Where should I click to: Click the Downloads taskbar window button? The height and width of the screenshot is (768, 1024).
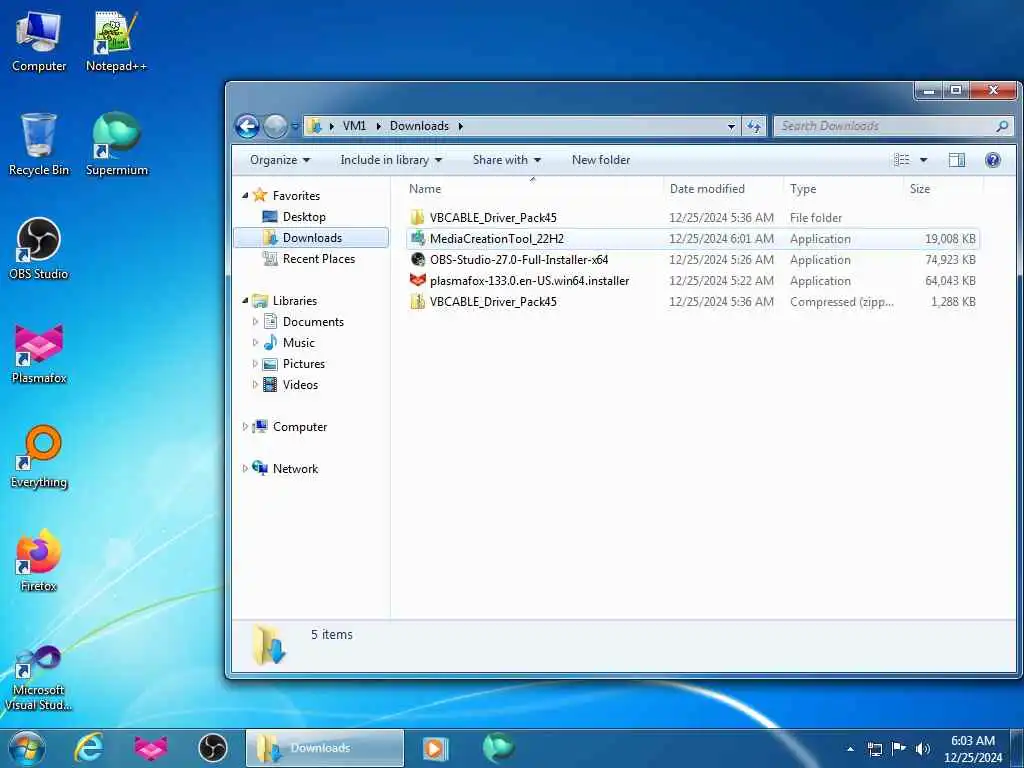pyautogui.click(x=325, y=748)
